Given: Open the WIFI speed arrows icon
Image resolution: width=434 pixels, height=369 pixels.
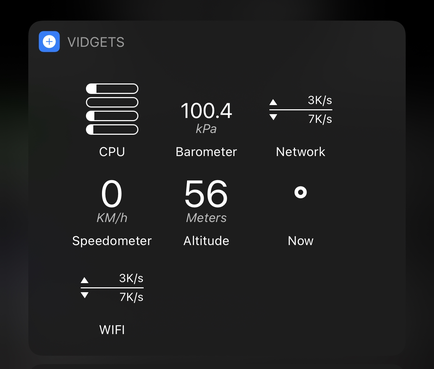Looking at the screenshot, I should [112, 287].
